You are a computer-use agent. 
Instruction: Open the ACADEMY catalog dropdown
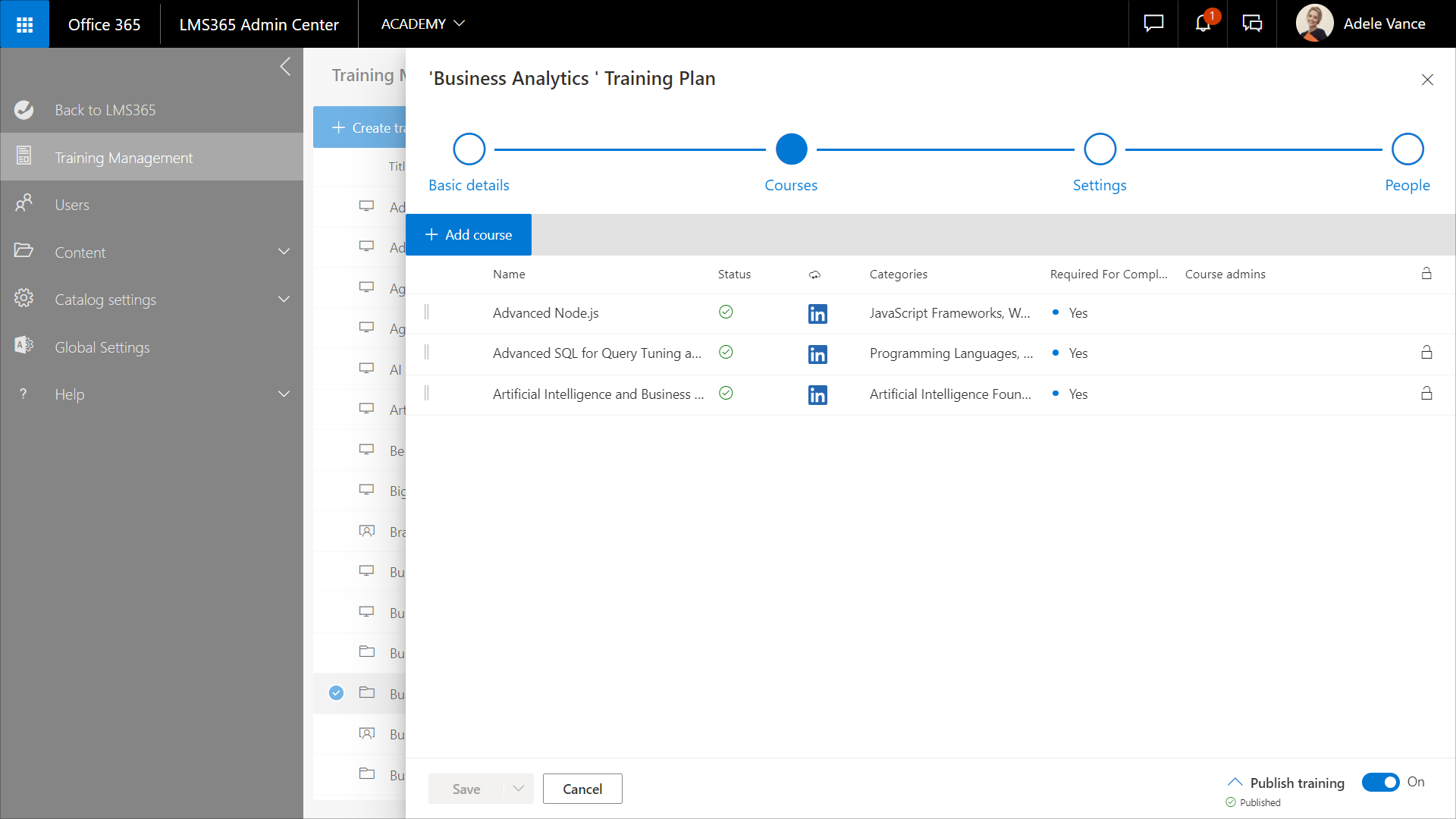422,24
